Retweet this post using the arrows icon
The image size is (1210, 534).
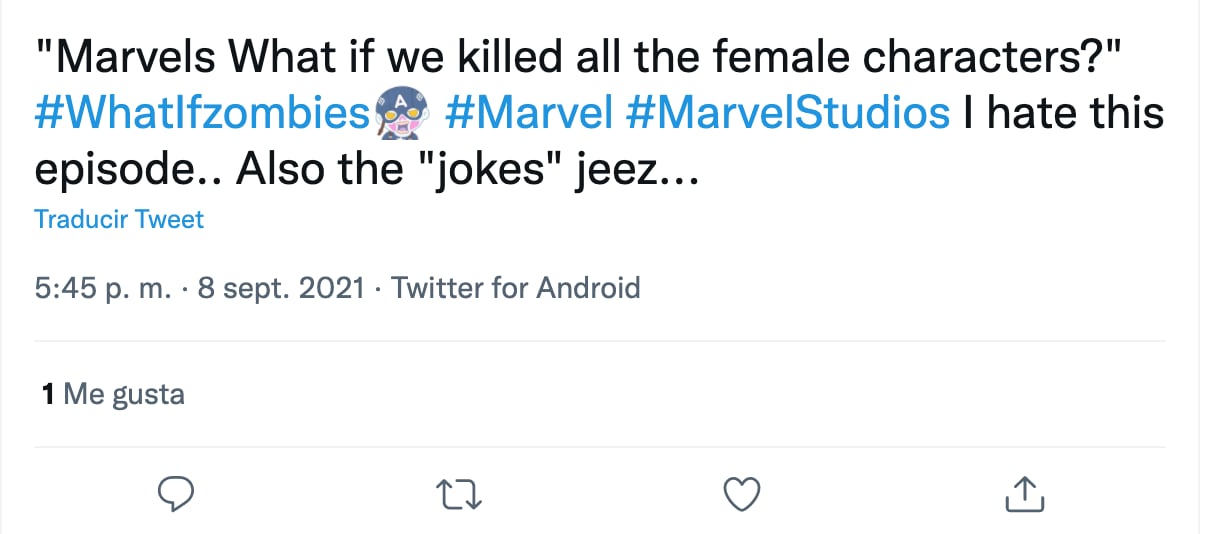coord(459,493)
